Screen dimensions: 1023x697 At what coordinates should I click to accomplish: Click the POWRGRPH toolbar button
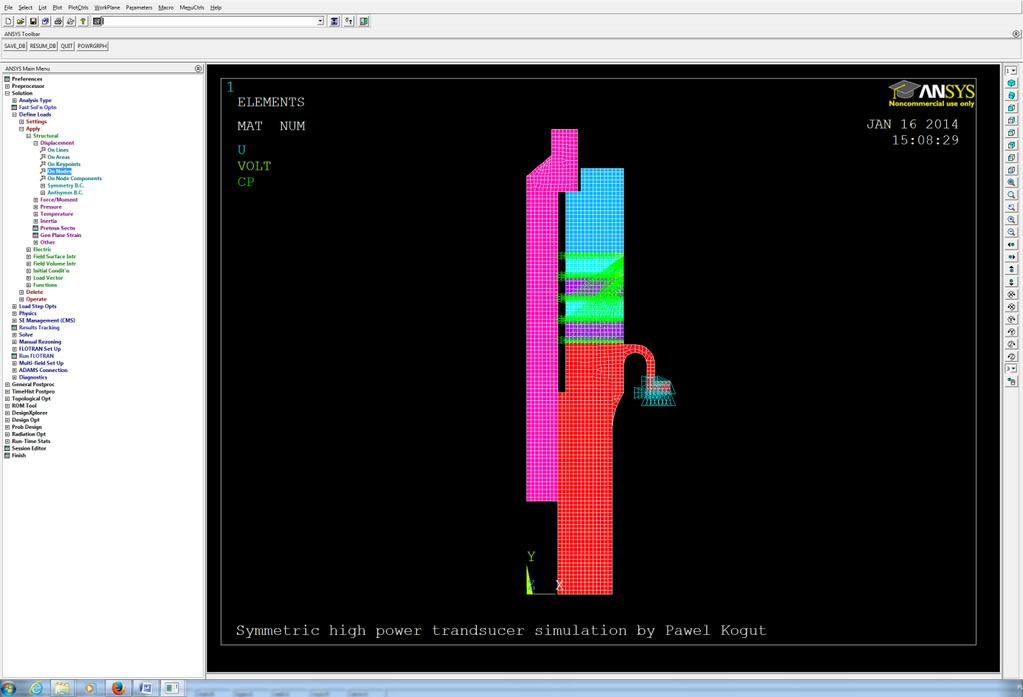[x=92, y=46]
